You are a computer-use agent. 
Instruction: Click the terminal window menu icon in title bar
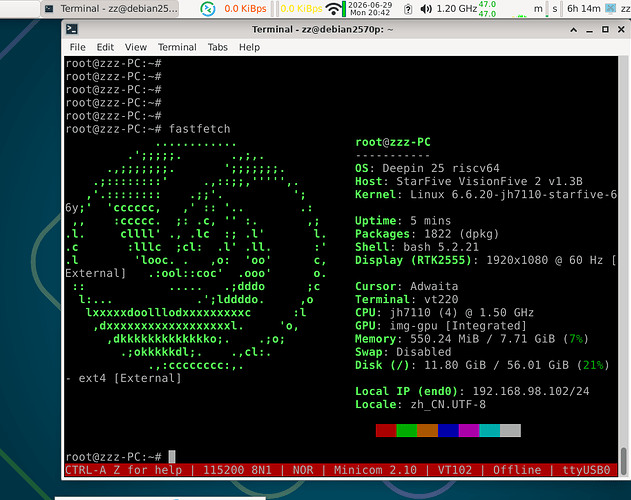[x=72, y=29]
